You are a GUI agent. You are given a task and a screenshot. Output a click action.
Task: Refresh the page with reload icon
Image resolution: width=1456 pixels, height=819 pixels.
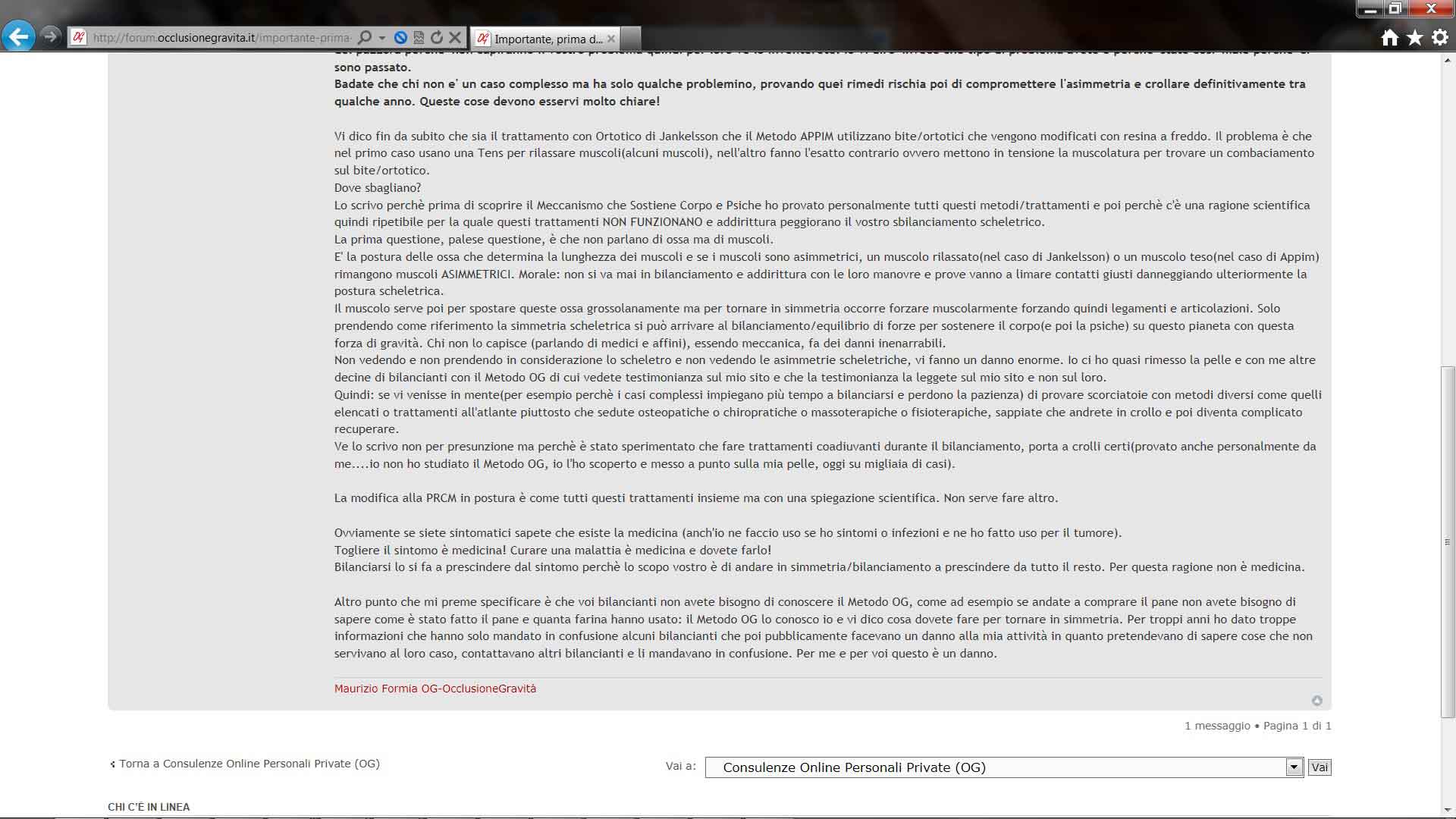pos(437,37)
